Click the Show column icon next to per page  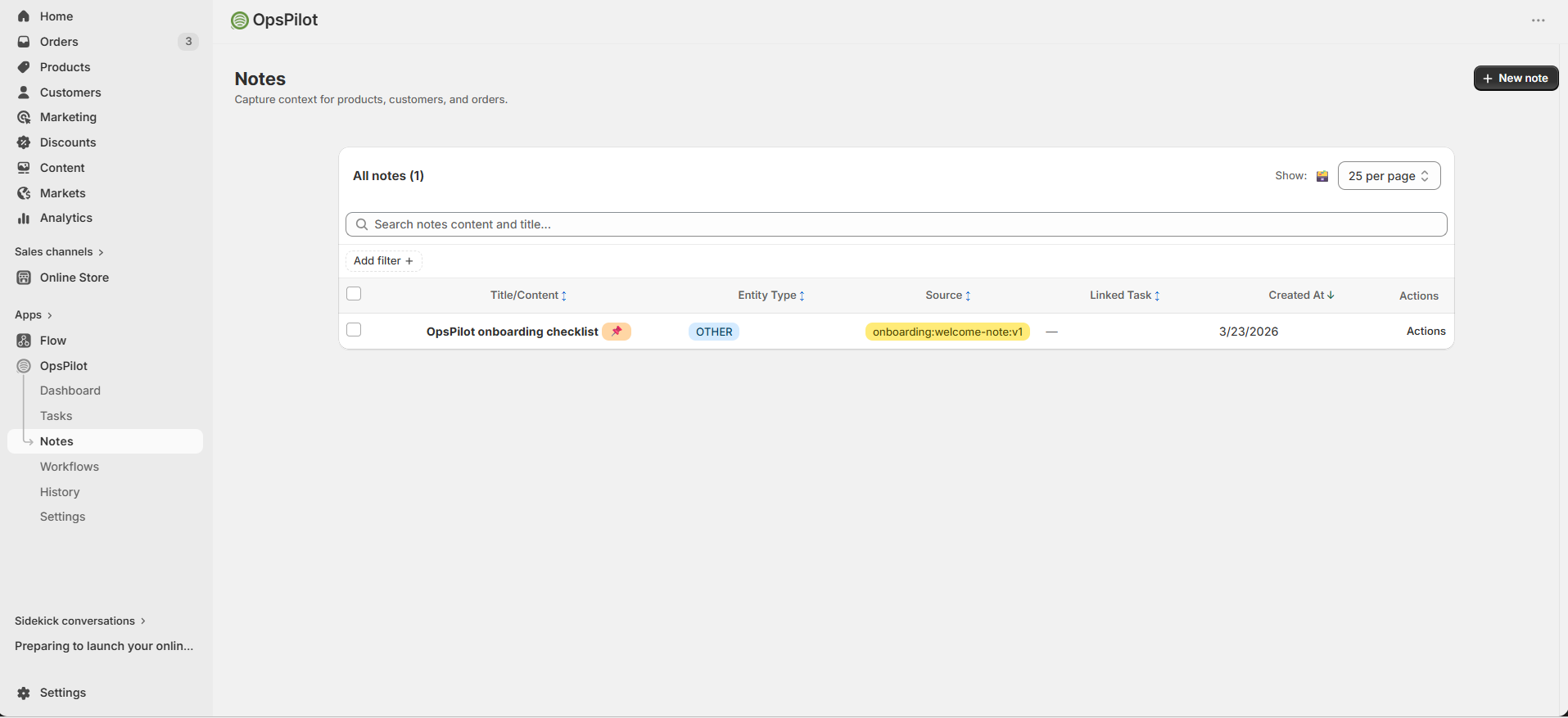coord(1322,176)
